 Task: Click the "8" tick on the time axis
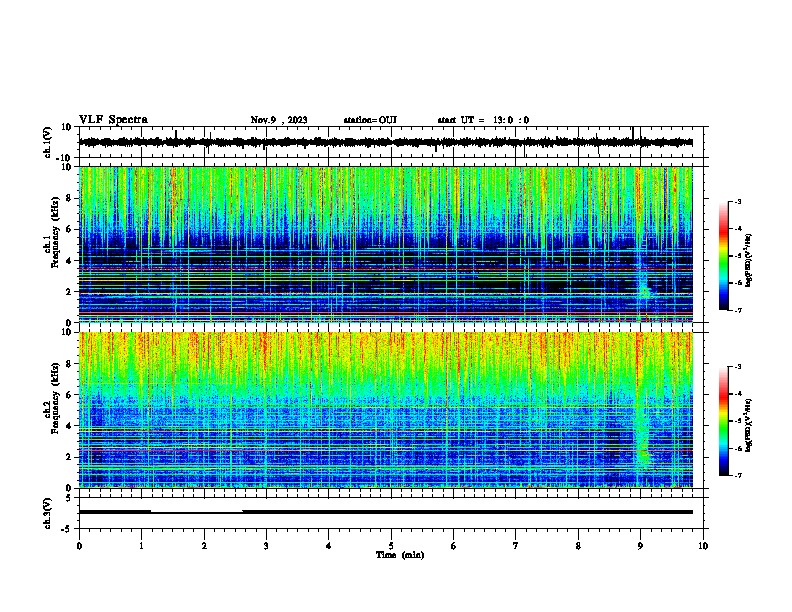(578, 546)
